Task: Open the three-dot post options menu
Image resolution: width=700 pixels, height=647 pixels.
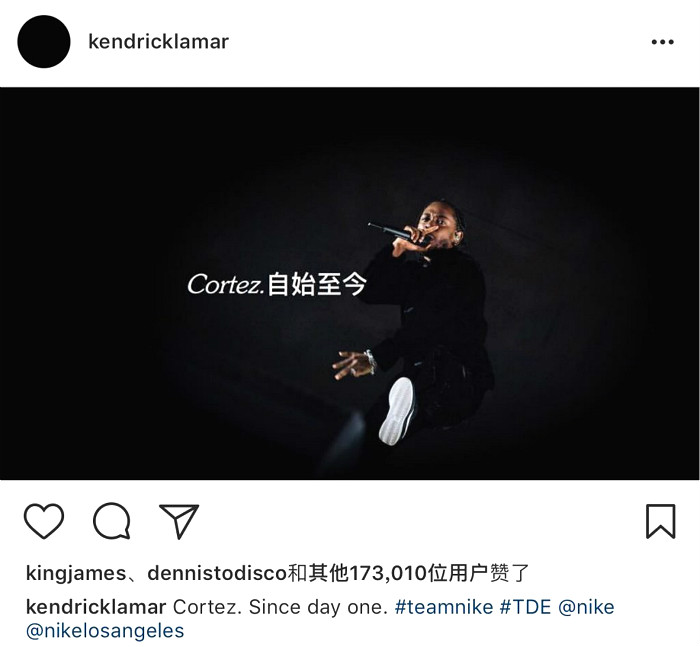Action: (662, 42)
